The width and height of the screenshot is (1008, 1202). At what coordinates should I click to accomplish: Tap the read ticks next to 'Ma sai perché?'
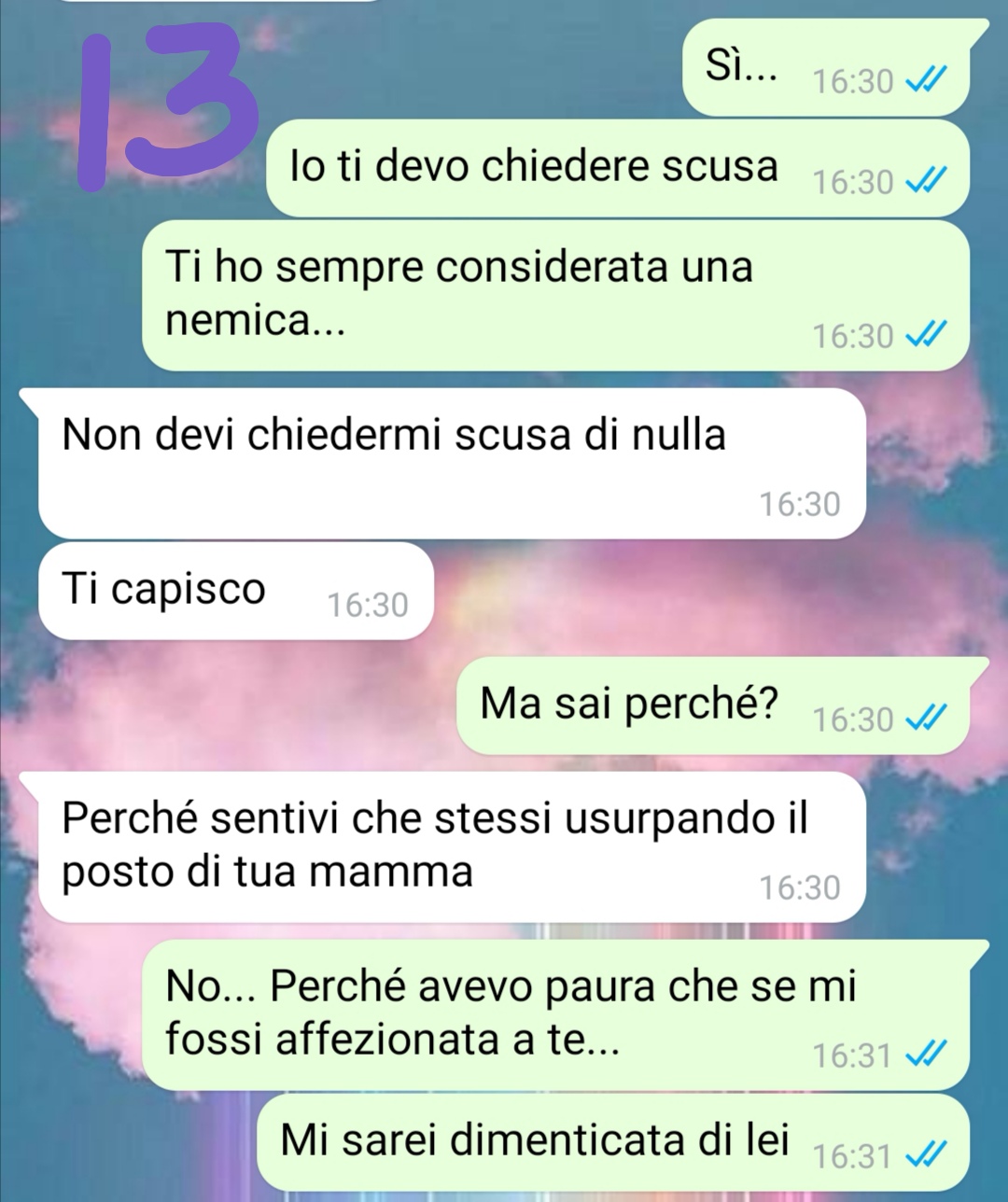pos(927,720)
